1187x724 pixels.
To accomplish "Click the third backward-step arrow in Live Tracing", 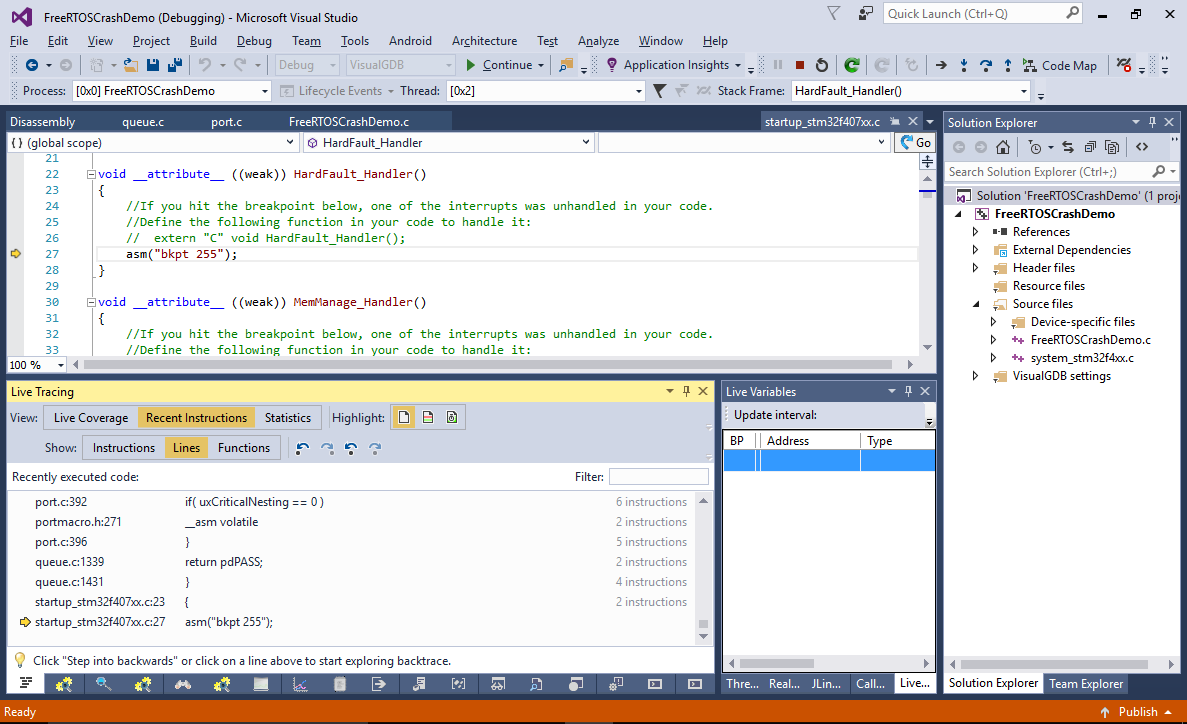I will (x=351, y=448).
